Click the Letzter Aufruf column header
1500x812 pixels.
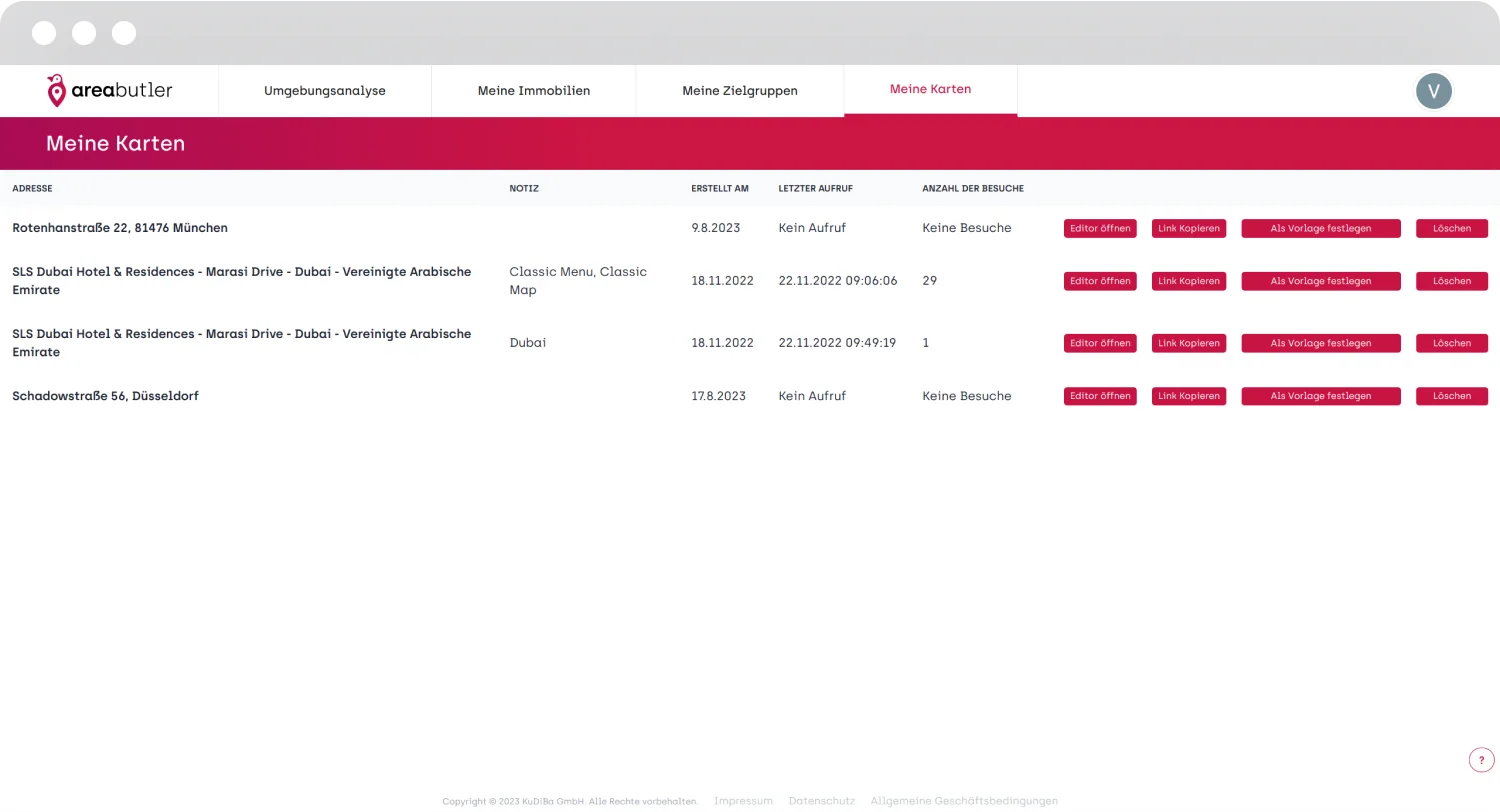(x=816, y=188)
